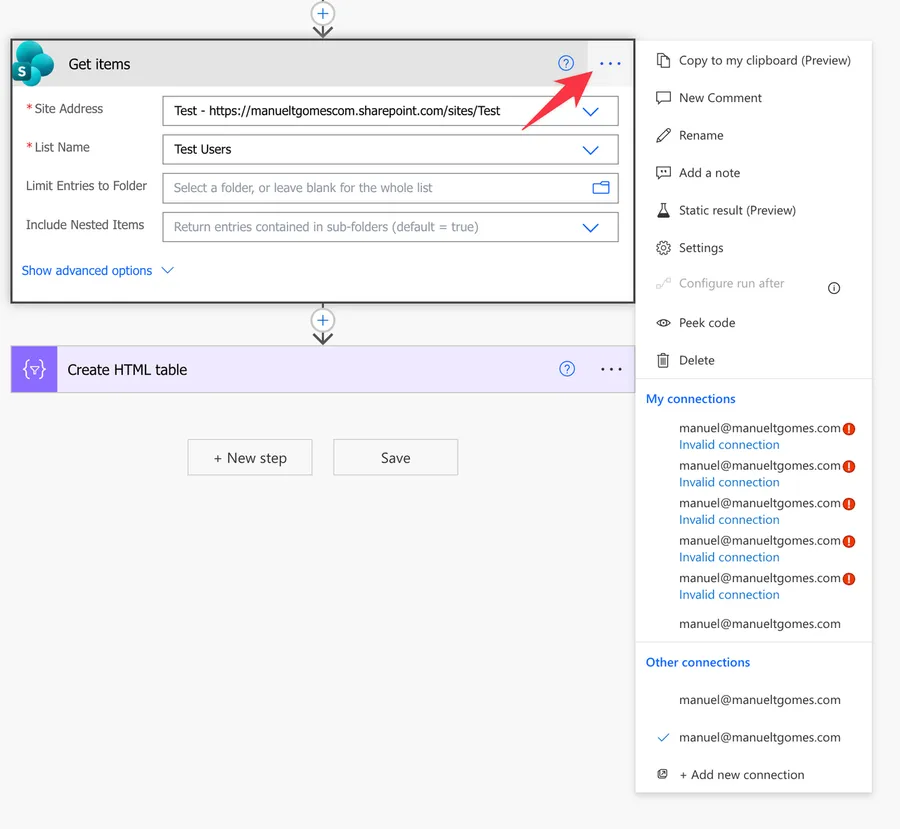Click the second Invalid connection link
Screen dimensions: 900x829
click(729, 482)
